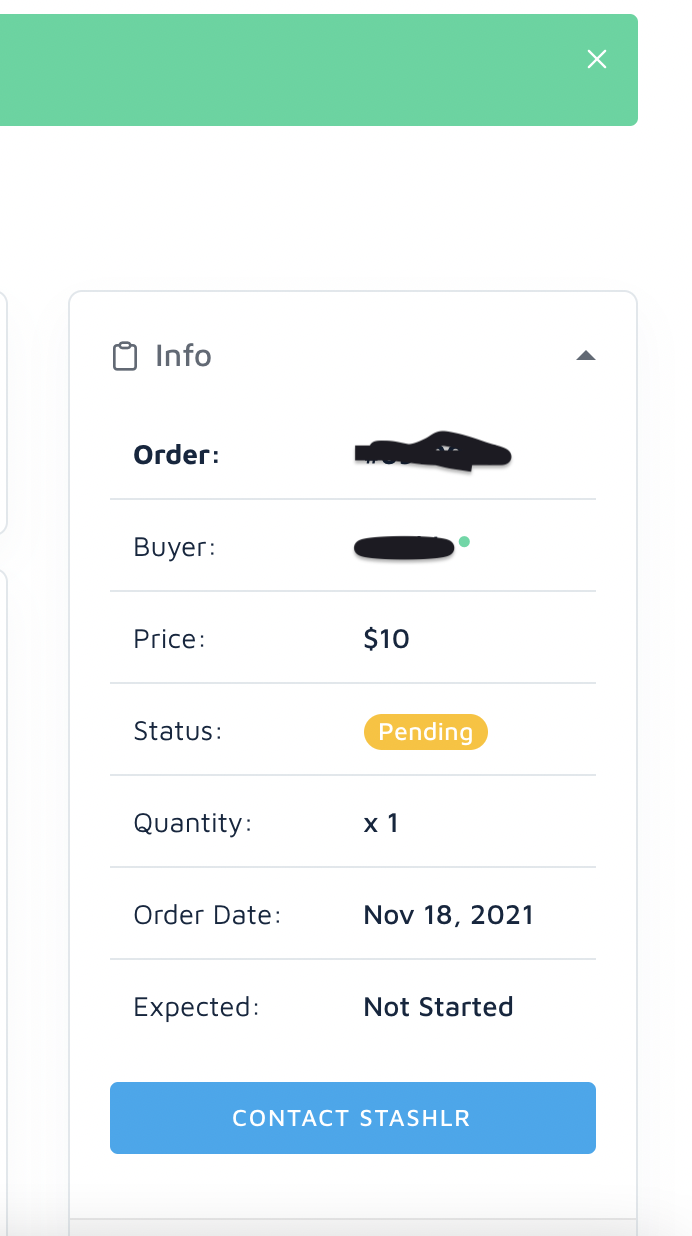Dismiss the green notification banner

point(597,60)
